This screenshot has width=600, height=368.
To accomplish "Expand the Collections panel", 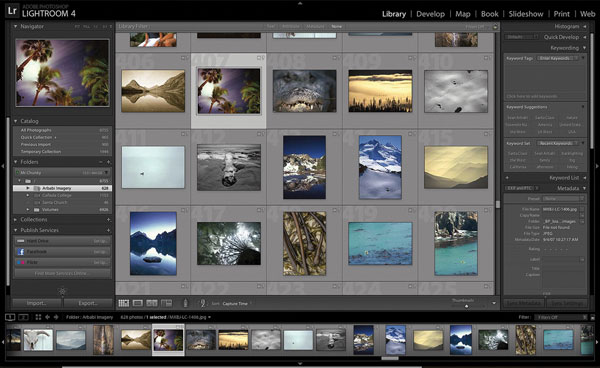I will [x=15, y=220].
